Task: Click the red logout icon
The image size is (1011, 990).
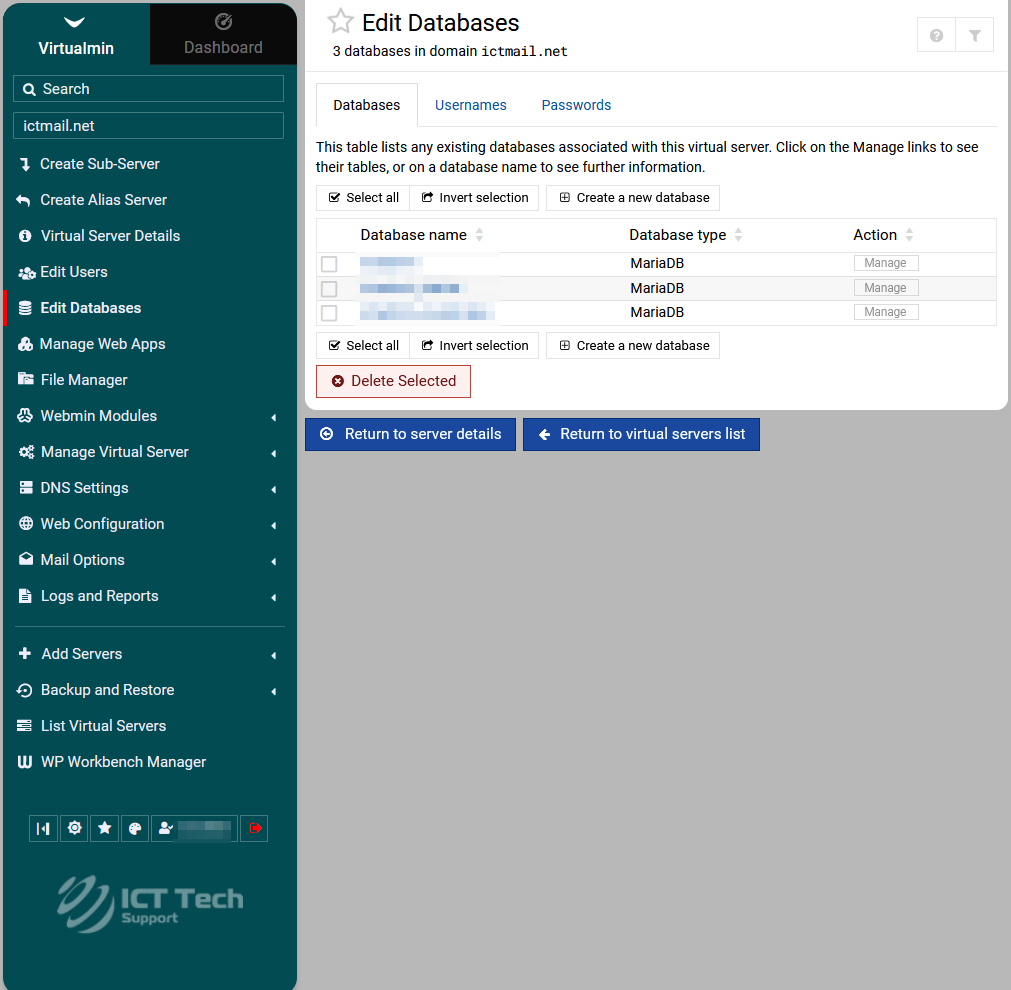Action: (254, 829)
